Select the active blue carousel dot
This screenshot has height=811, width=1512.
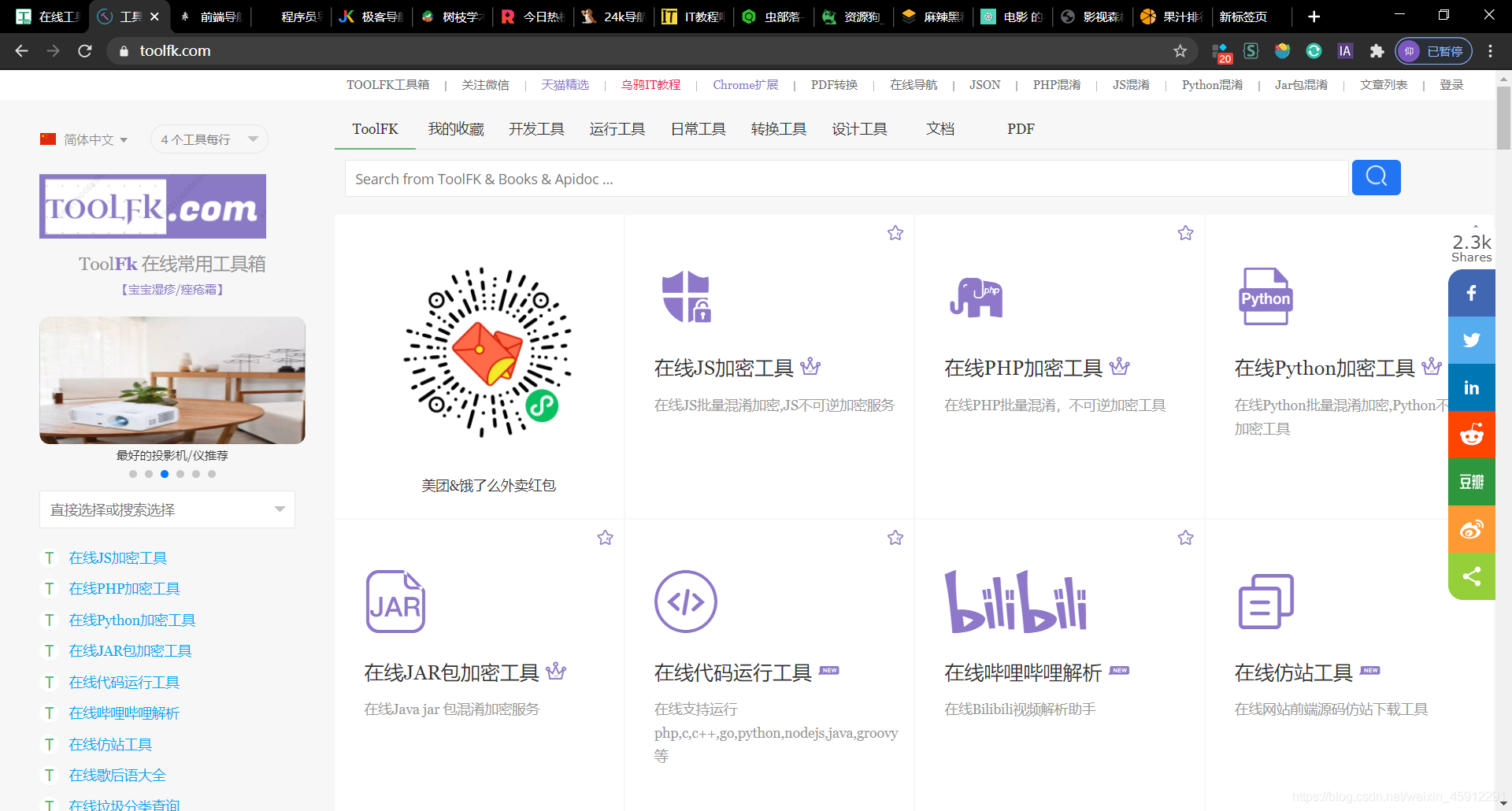coord(165,474)
